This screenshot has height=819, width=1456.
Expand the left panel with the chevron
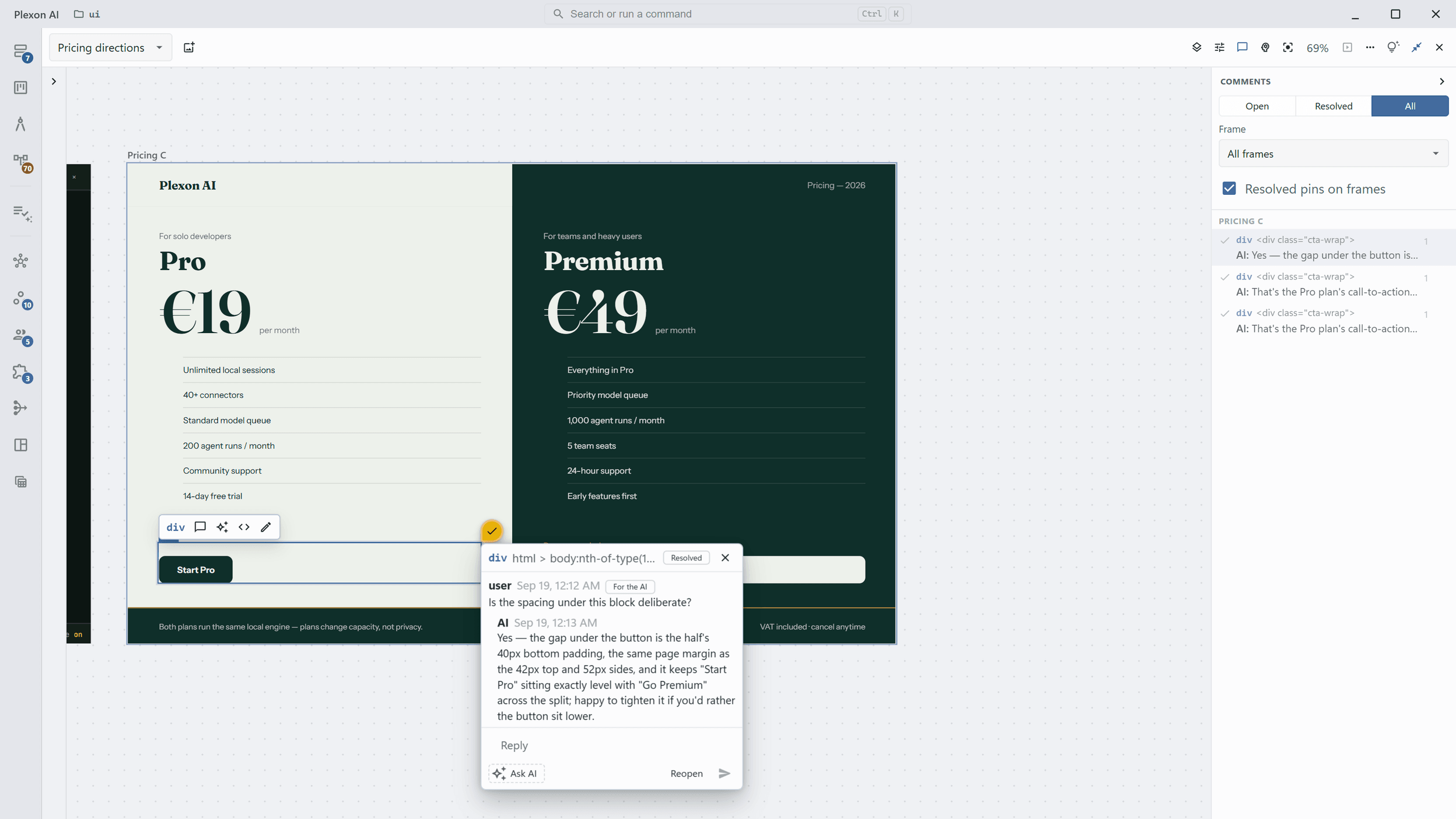[54, 82]
